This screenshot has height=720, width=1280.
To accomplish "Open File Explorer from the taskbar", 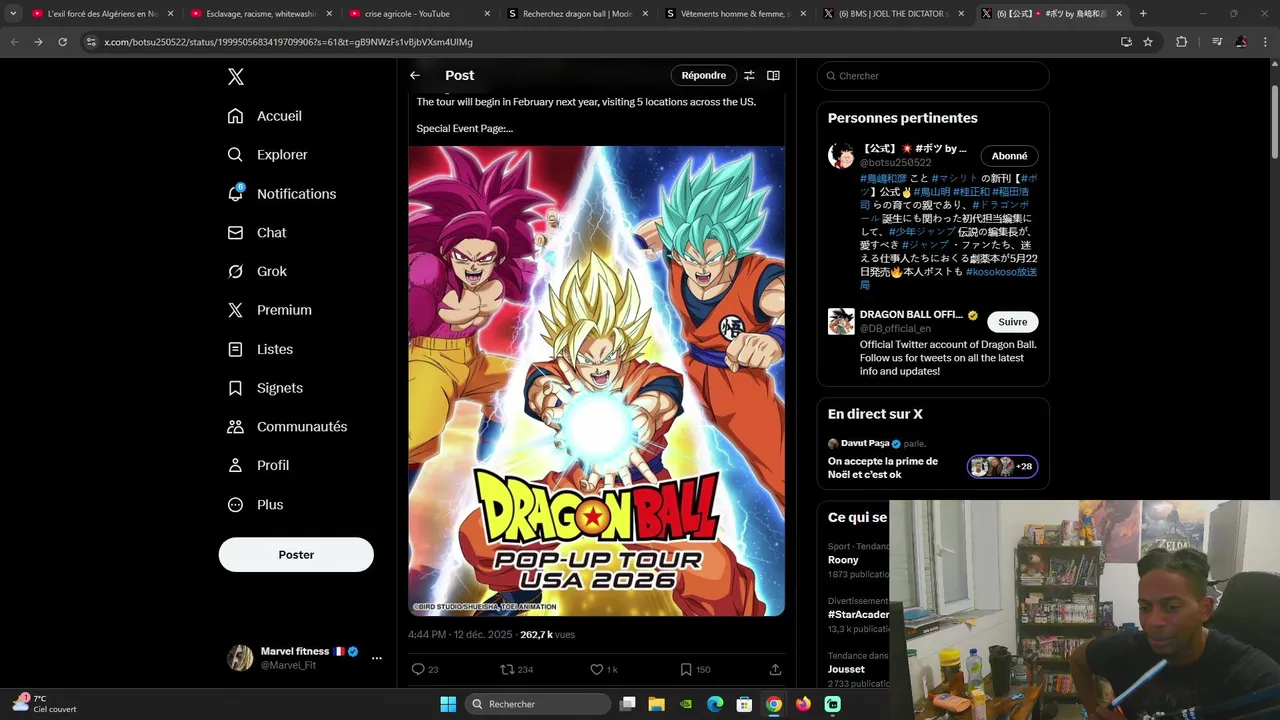I will coord(656,704).
